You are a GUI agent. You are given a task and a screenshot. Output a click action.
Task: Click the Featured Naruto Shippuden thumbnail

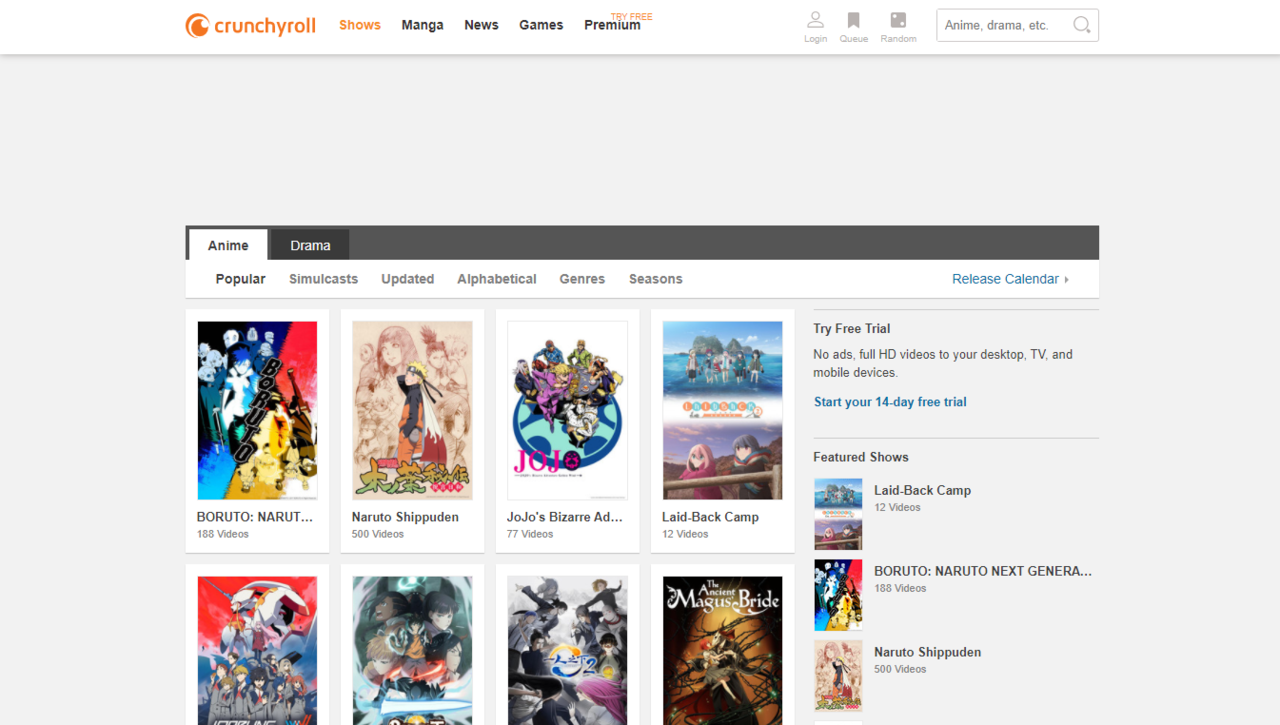[838, 676]
